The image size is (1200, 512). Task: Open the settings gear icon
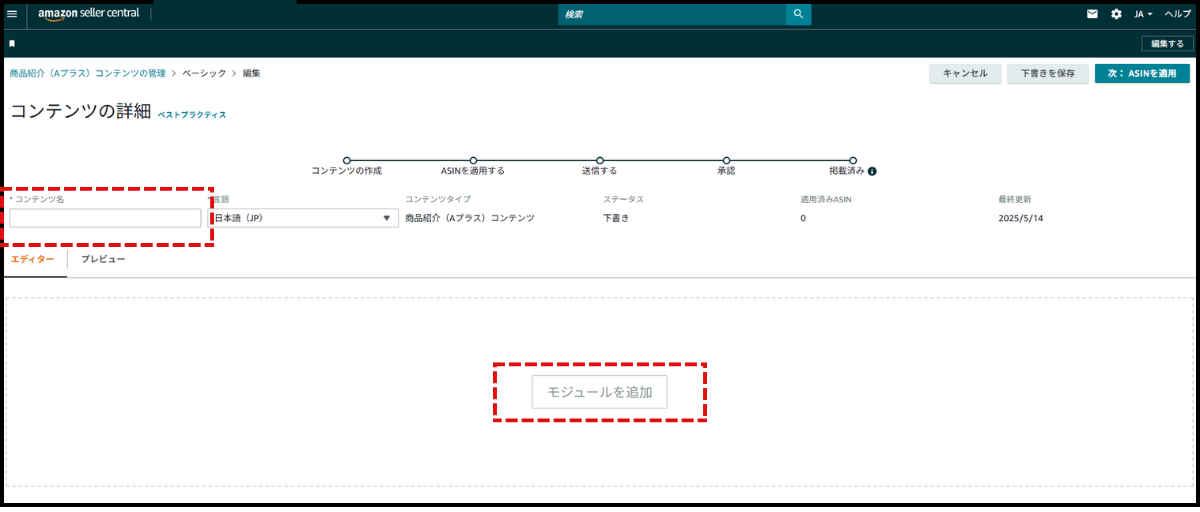(1116, 14)
